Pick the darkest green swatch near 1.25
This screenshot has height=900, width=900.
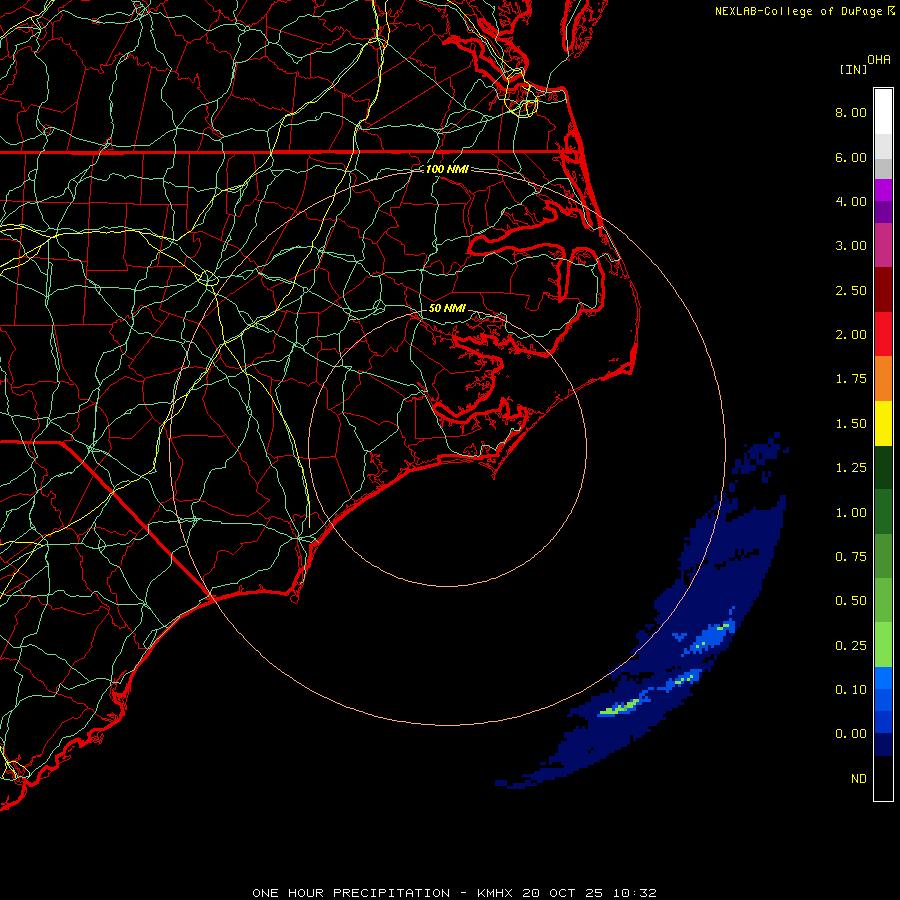883,467
